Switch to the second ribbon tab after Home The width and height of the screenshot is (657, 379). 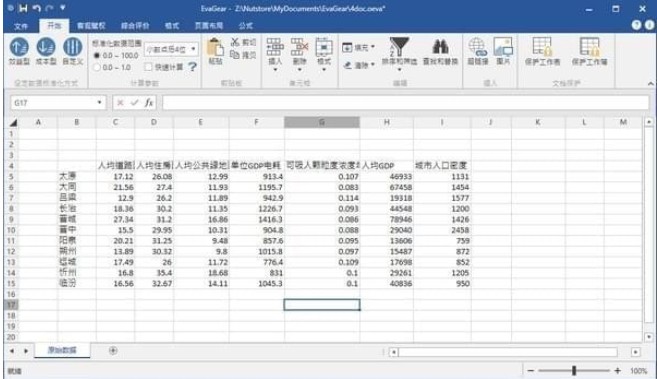coord(91,26)
